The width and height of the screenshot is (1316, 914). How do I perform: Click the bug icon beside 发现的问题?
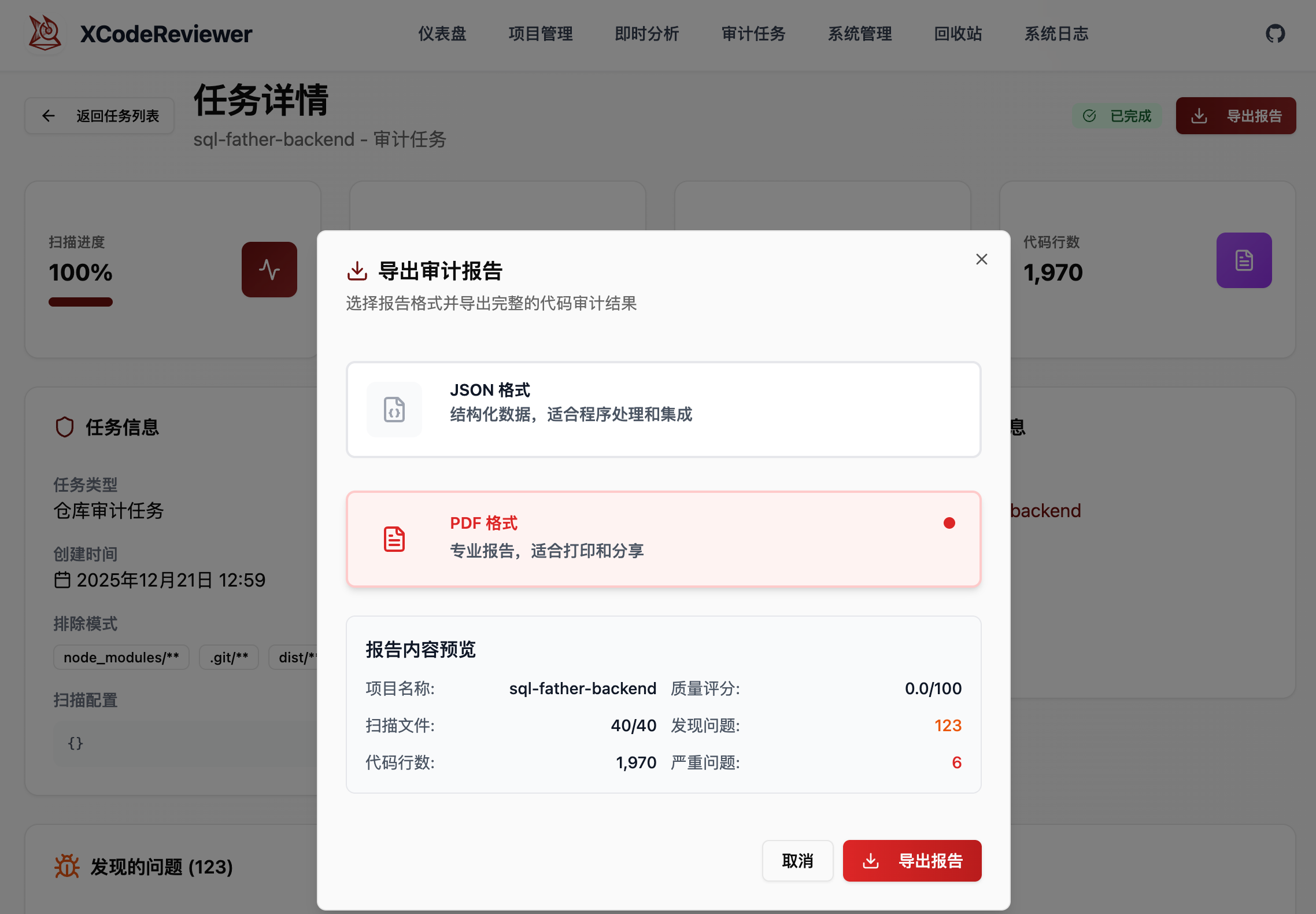[x=67, y=867]
